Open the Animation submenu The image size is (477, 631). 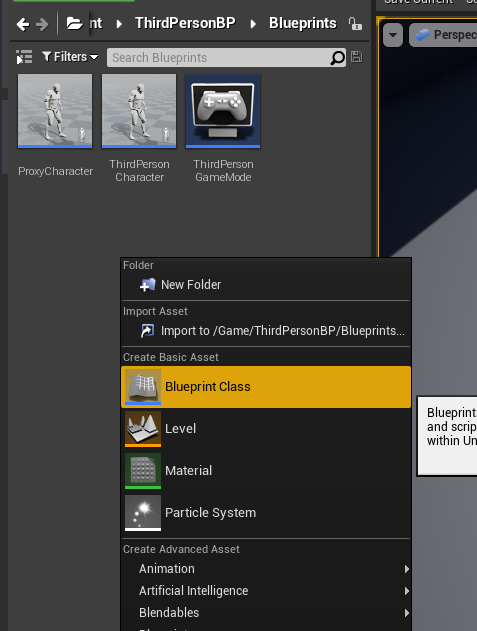click(266, 569)
